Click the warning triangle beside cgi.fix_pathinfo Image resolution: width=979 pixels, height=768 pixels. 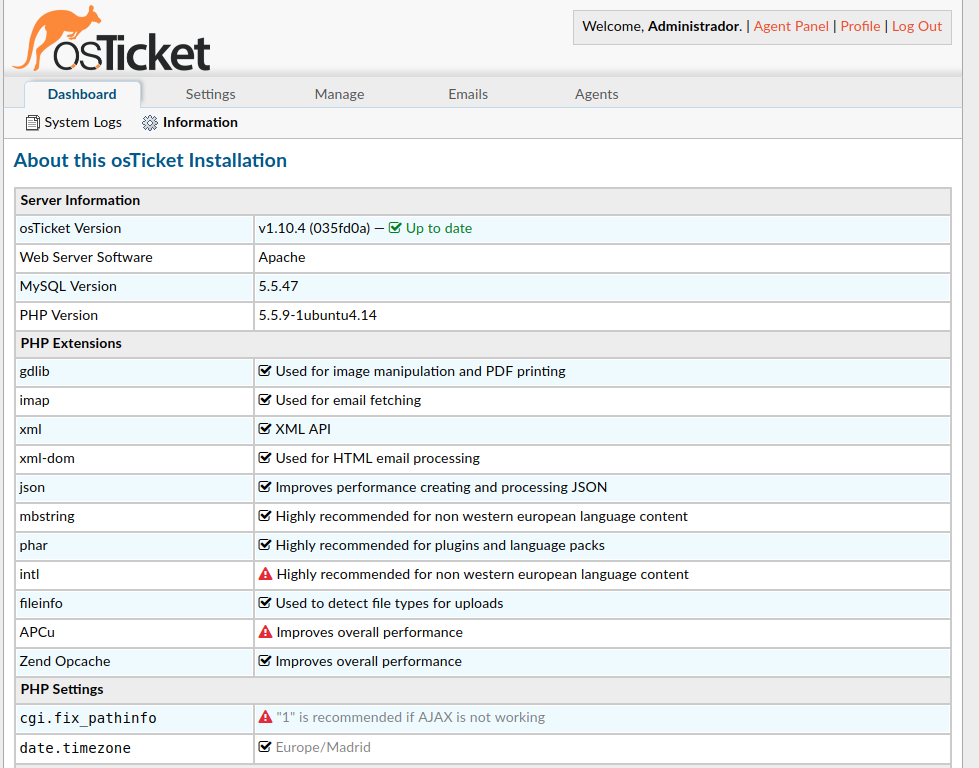point(265,717)
